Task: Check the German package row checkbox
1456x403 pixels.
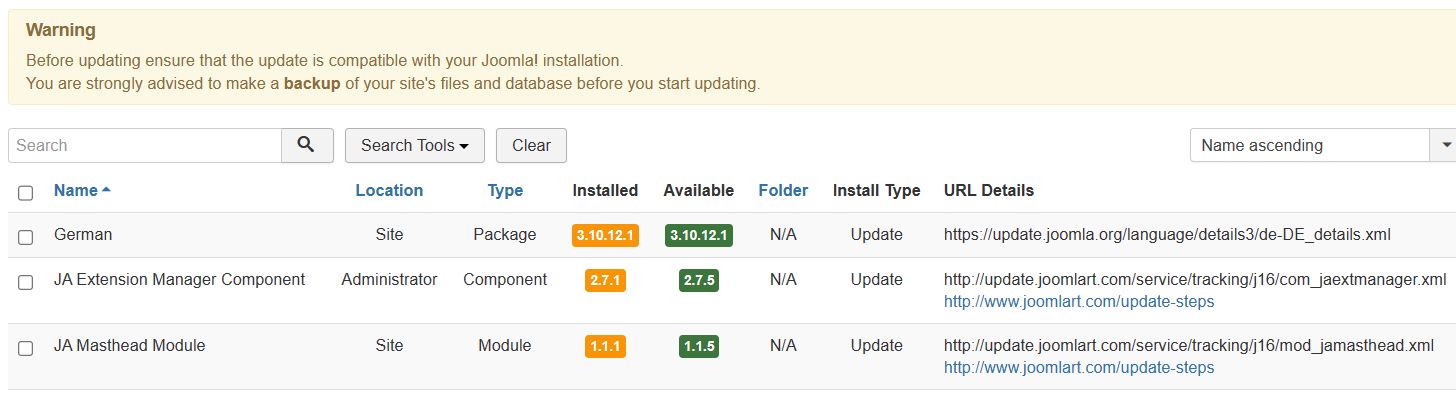Action: point(26,236)
